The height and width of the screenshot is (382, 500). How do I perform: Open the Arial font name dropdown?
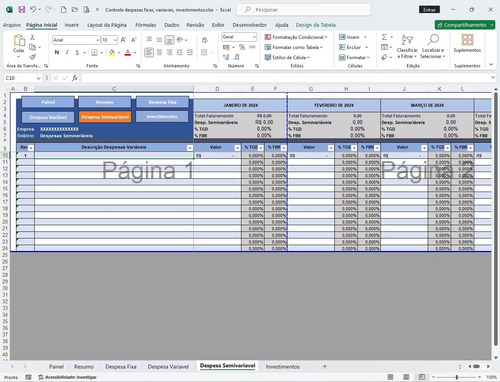98,40
